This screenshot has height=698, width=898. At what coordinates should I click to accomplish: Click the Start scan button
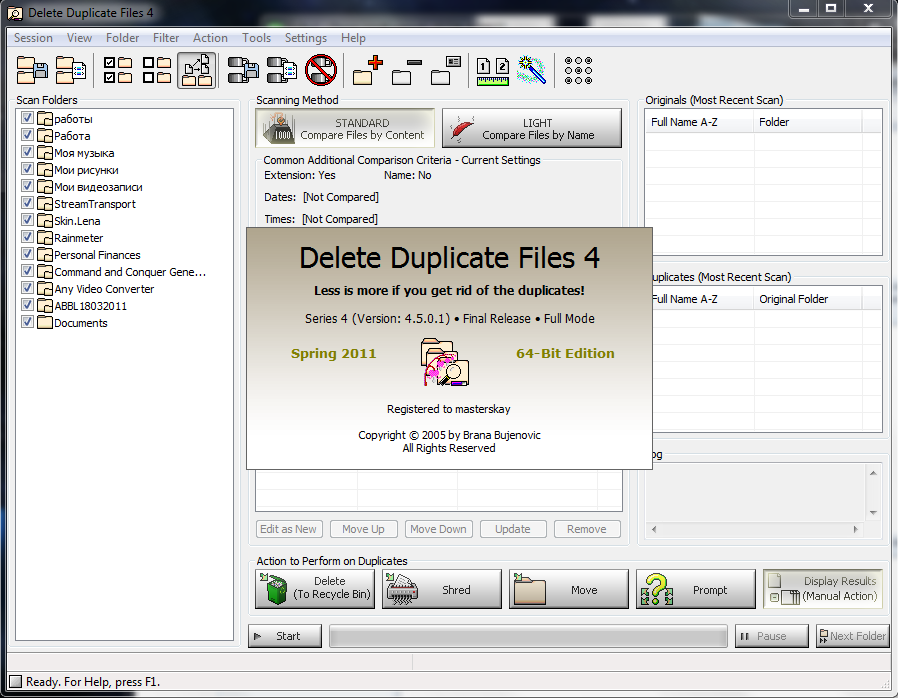285,636
